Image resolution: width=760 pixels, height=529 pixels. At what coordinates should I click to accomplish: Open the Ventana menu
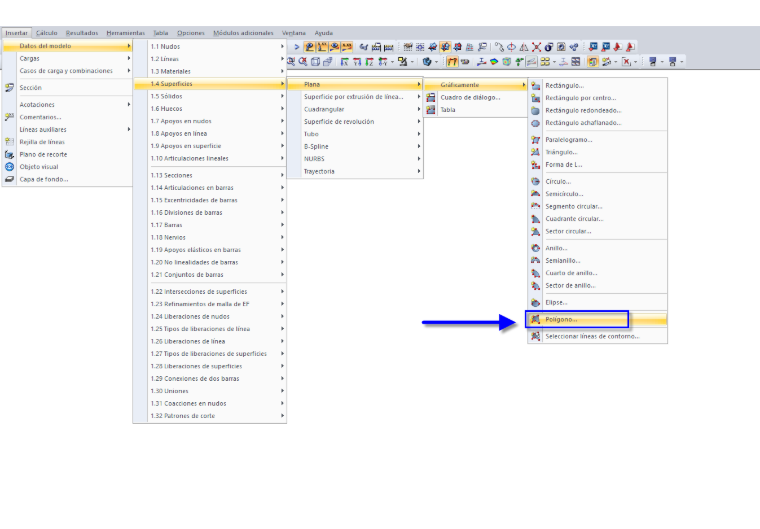[294, 33]
